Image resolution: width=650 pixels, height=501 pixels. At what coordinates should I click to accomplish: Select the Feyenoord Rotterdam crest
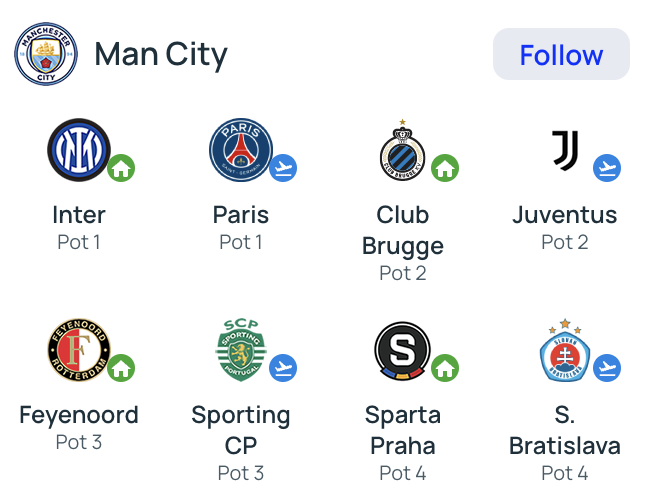[78, 351]
